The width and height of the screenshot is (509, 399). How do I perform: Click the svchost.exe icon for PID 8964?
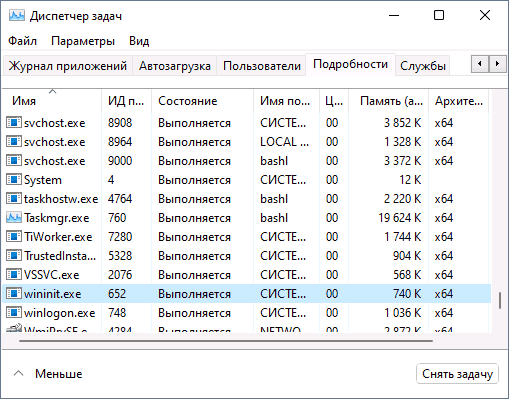[14, 142]
